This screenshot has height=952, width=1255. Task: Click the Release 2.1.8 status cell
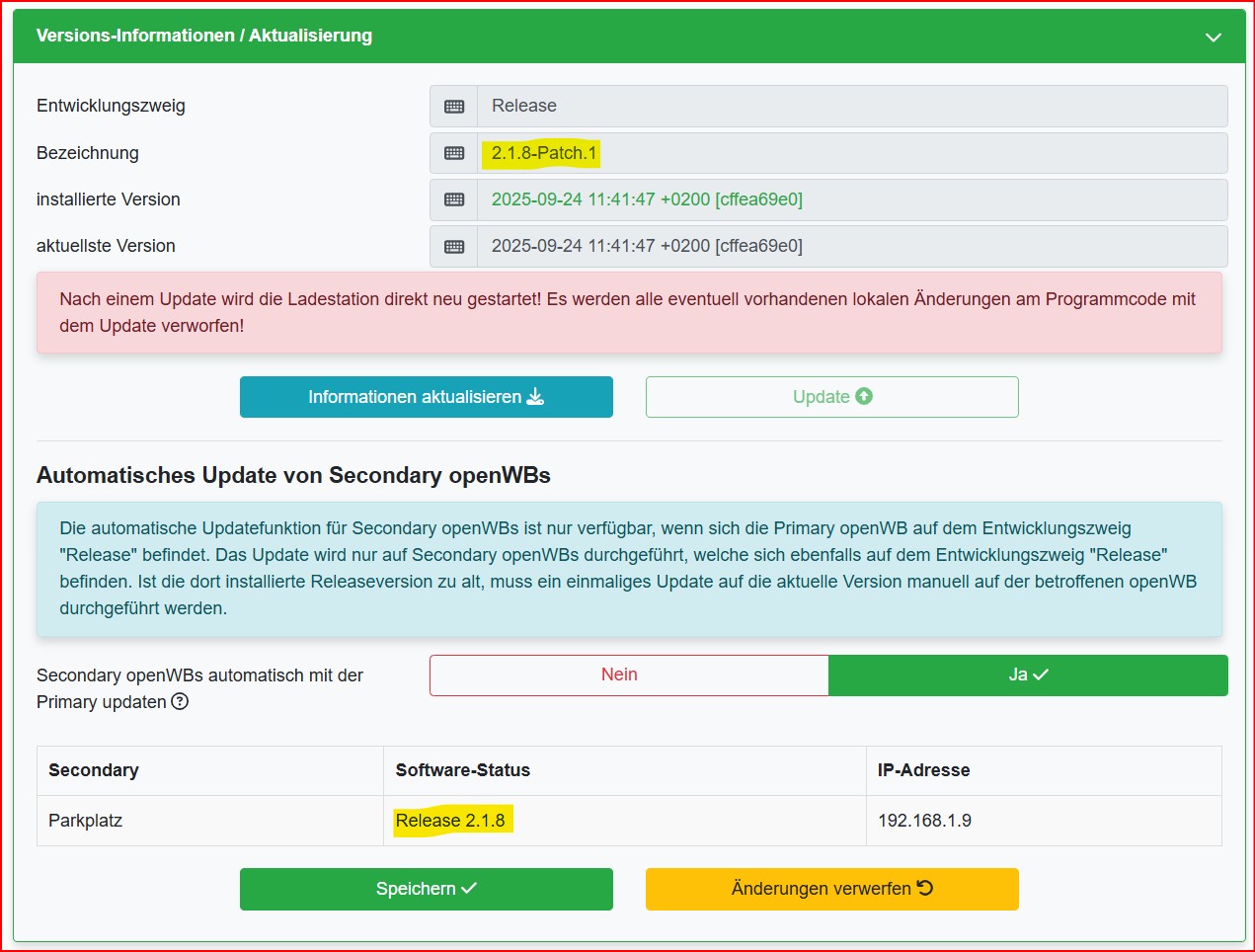click(625, 821)
